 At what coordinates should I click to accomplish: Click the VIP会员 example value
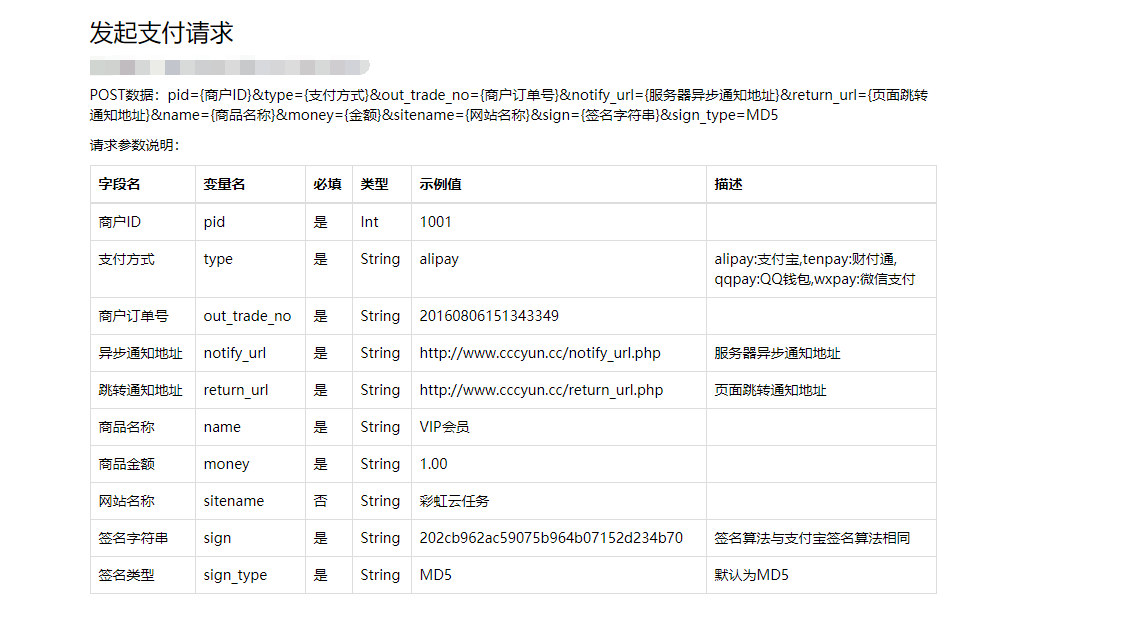[444, 428]
